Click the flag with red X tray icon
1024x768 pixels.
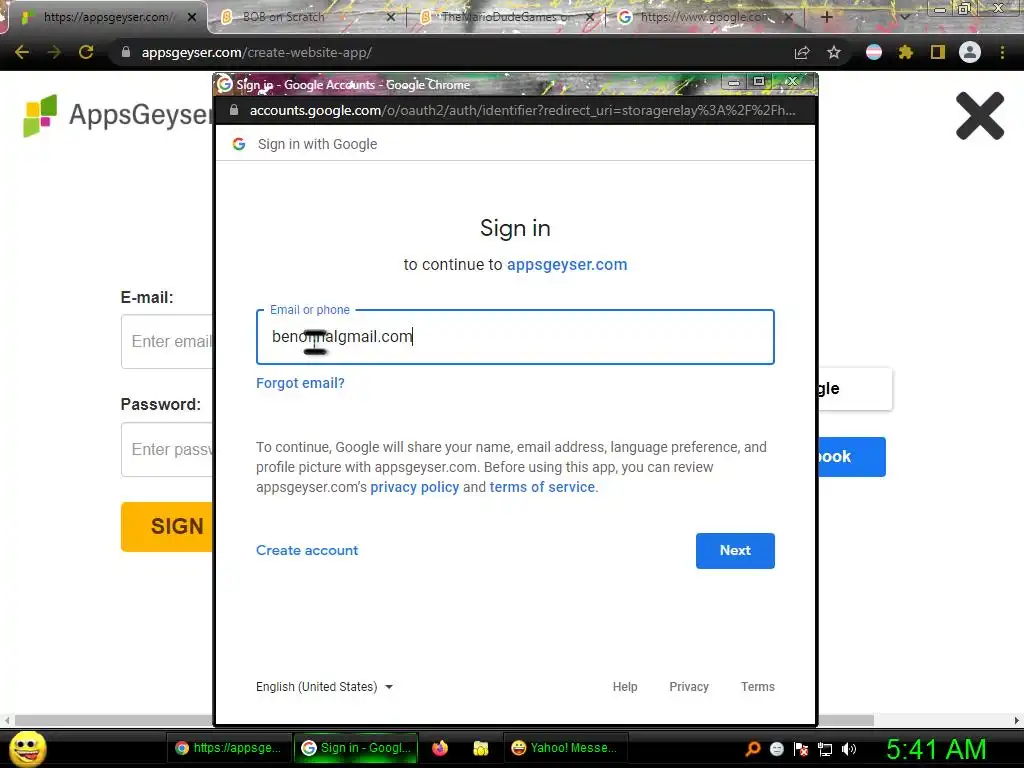coord(801,749)
